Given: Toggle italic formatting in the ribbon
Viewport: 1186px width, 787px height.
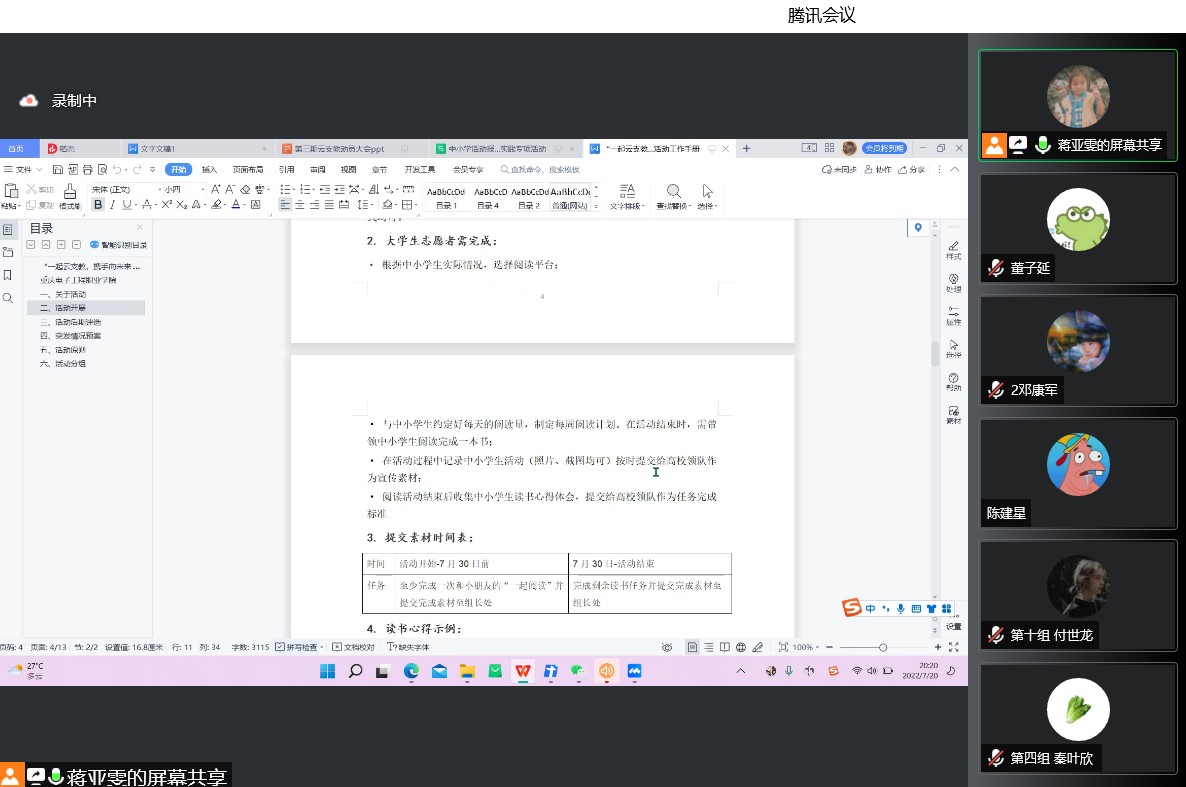Looking at the screenshot, I should (112, 205).
